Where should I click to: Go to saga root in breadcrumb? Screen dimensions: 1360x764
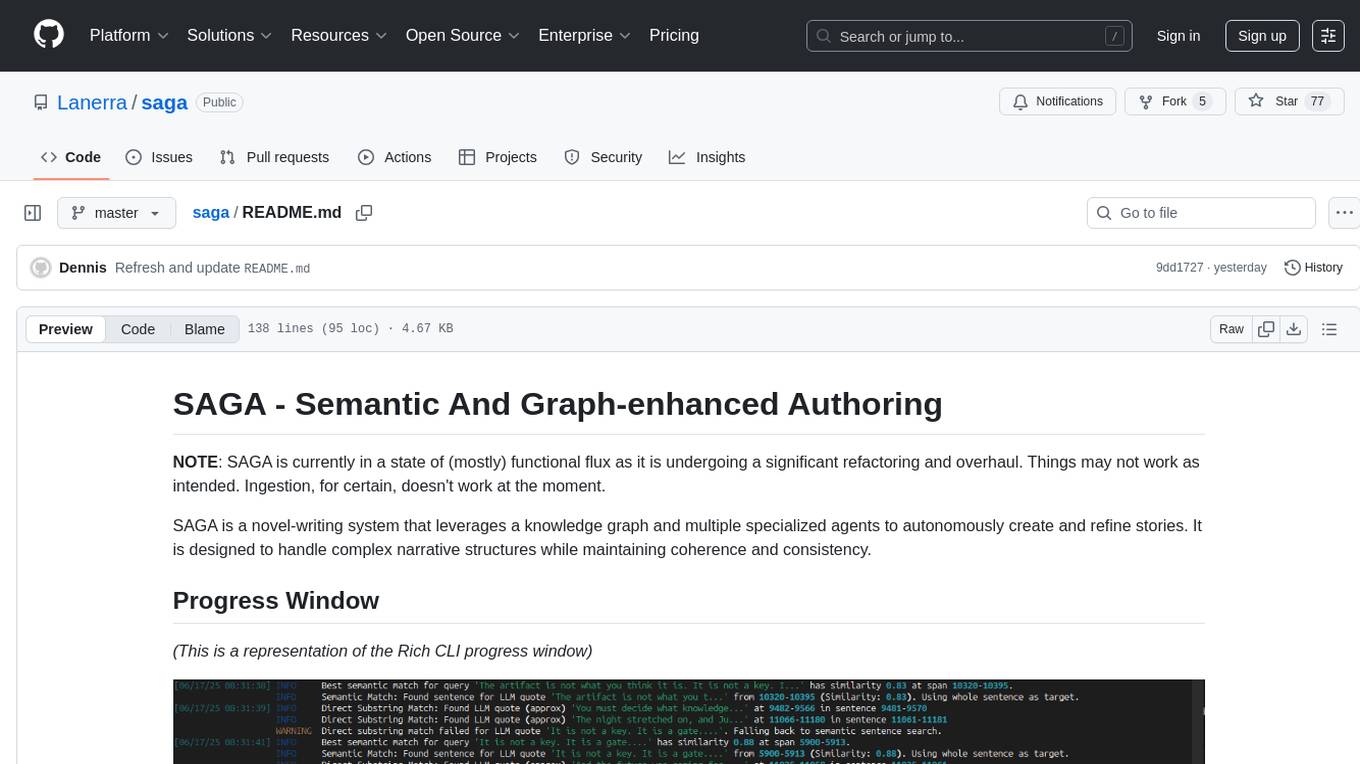pyautogui.click(x=211, y=212)
